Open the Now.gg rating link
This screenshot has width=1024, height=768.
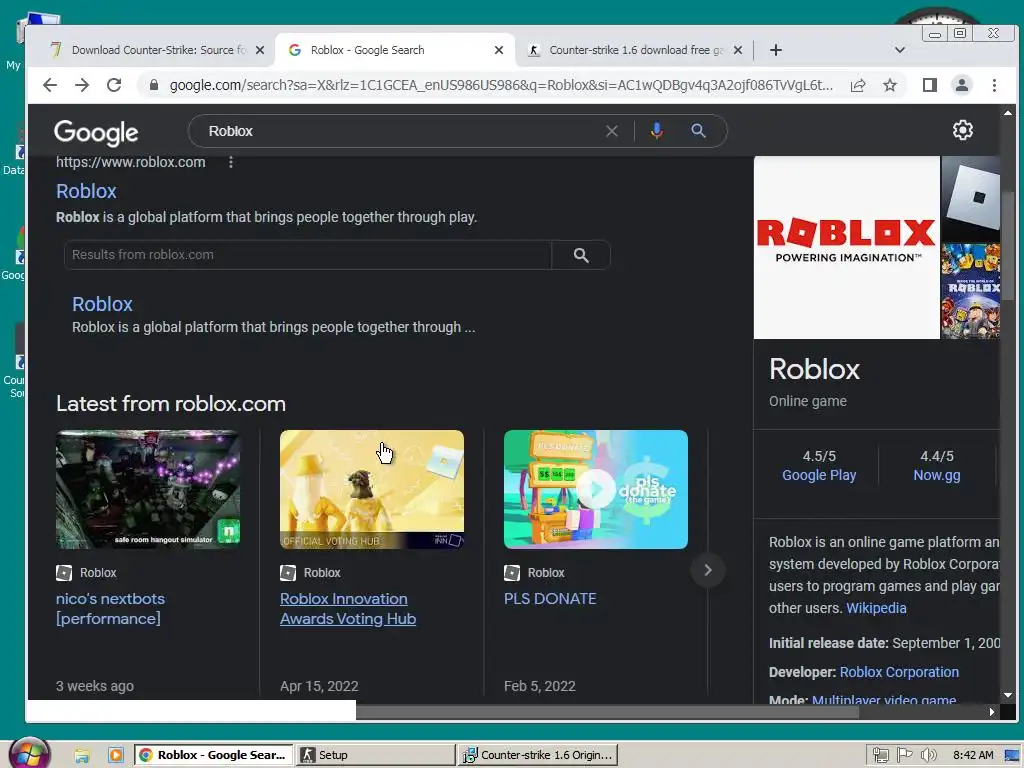tap(936, 475)
